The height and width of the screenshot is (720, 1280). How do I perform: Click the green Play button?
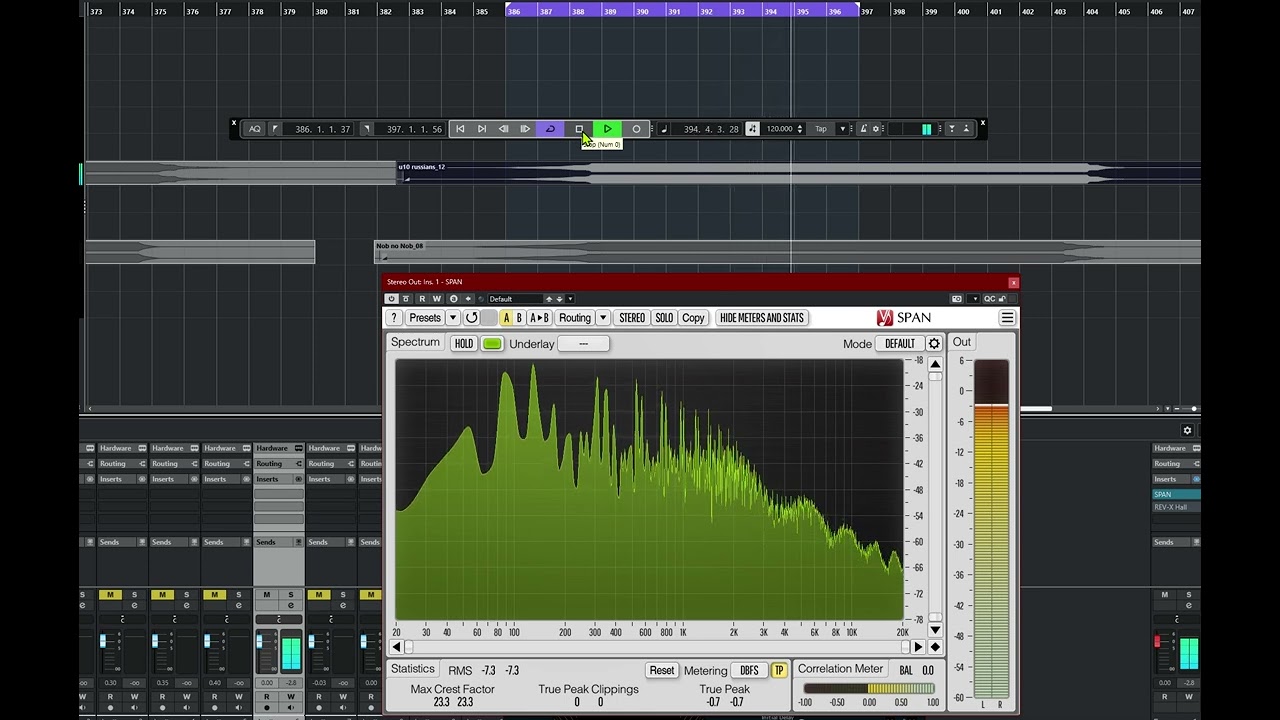(607, 129)
